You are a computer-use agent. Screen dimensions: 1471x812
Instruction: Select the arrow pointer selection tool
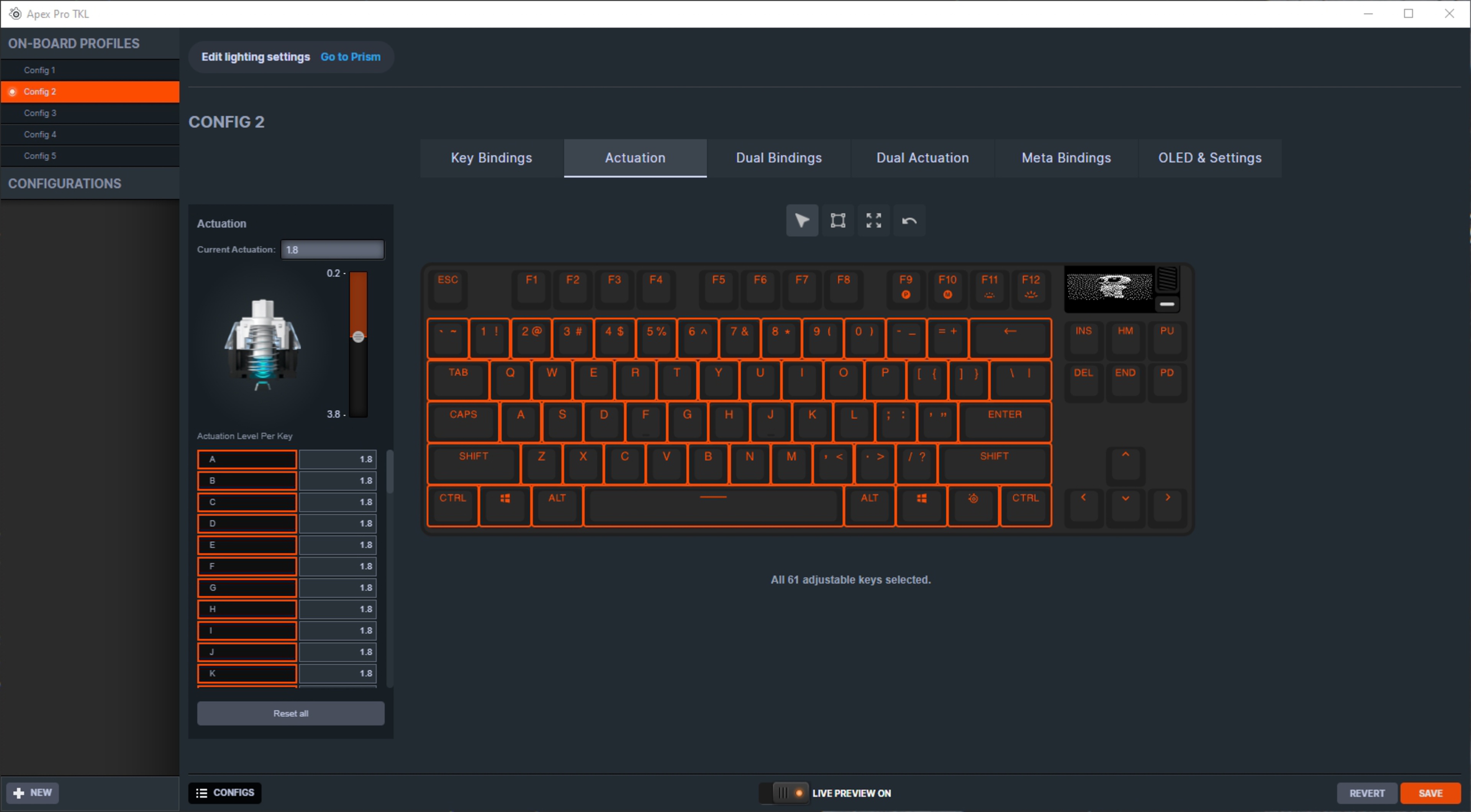click(x=802, y=220)
